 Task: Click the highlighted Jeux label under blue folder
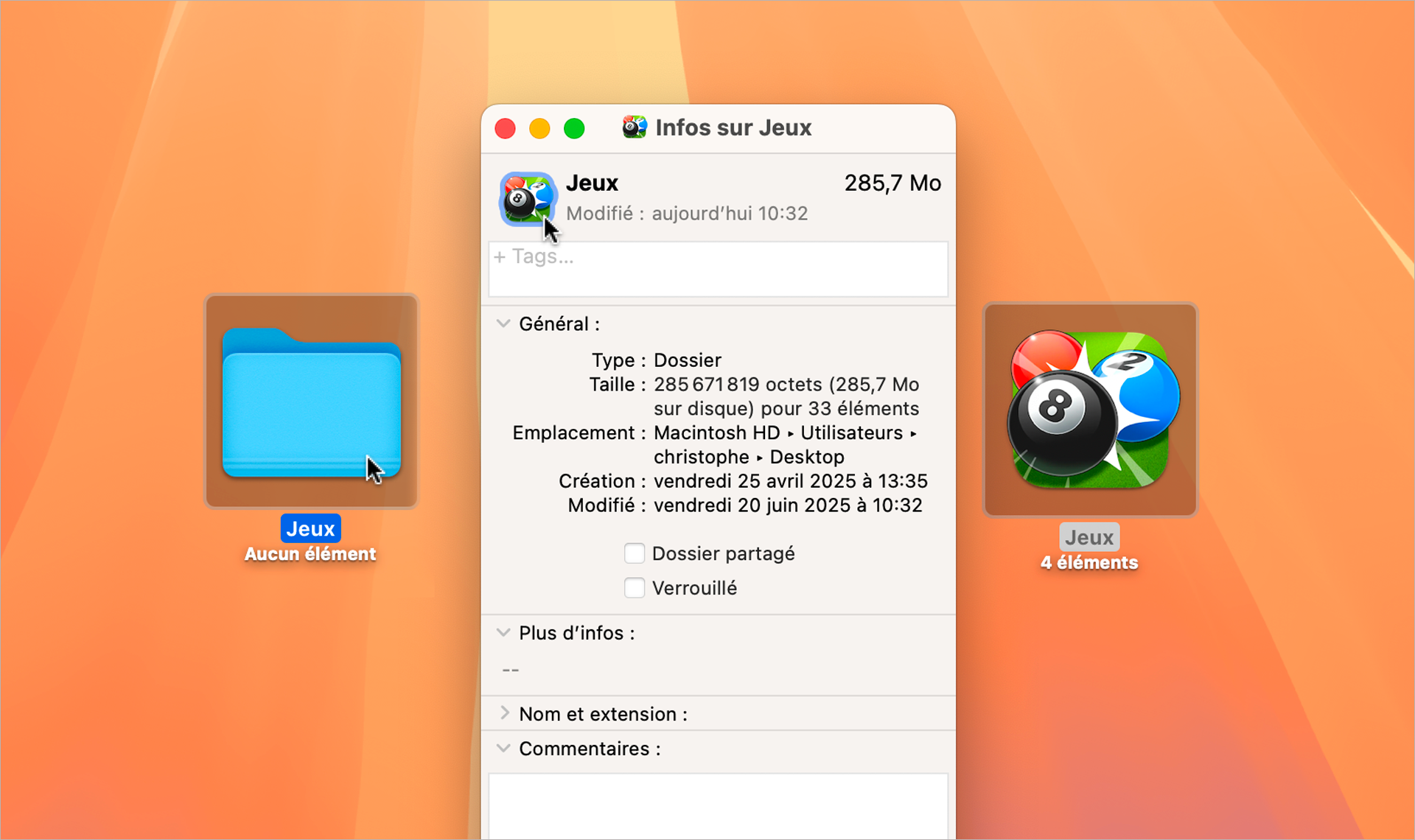click(310, 528)
